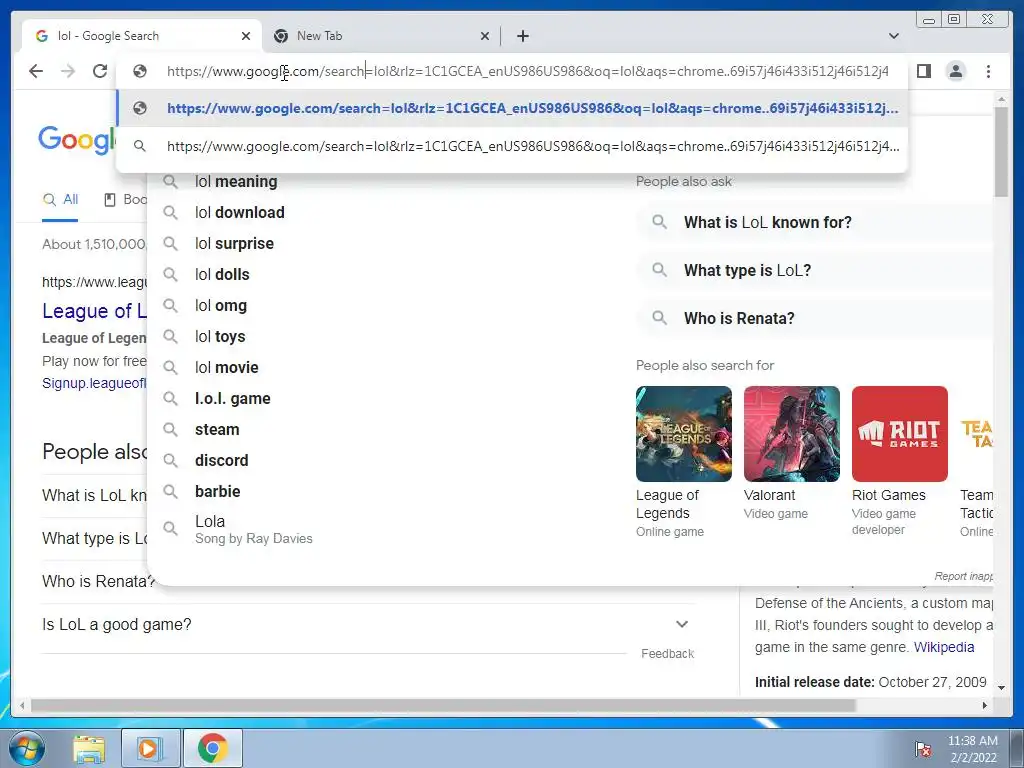This screenshot has width=1024, height=768.
Task: Select 'lol download' suggestion
Action: click(240, 212)
